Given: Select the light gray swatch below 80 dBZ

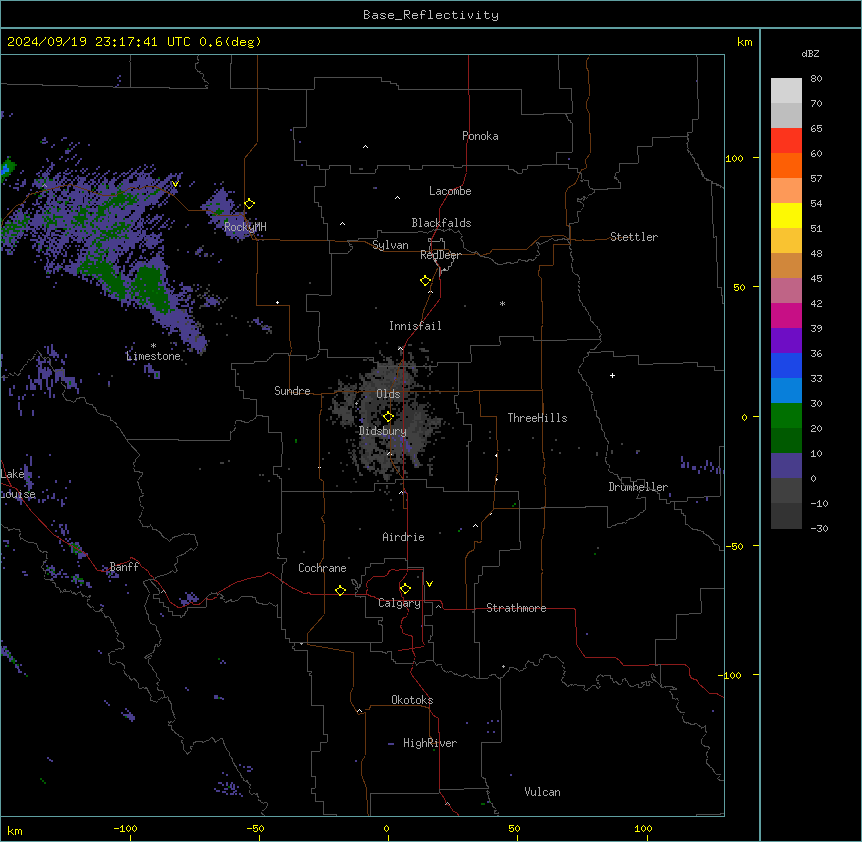Looking at the screenshot, I should click(786, 91).
